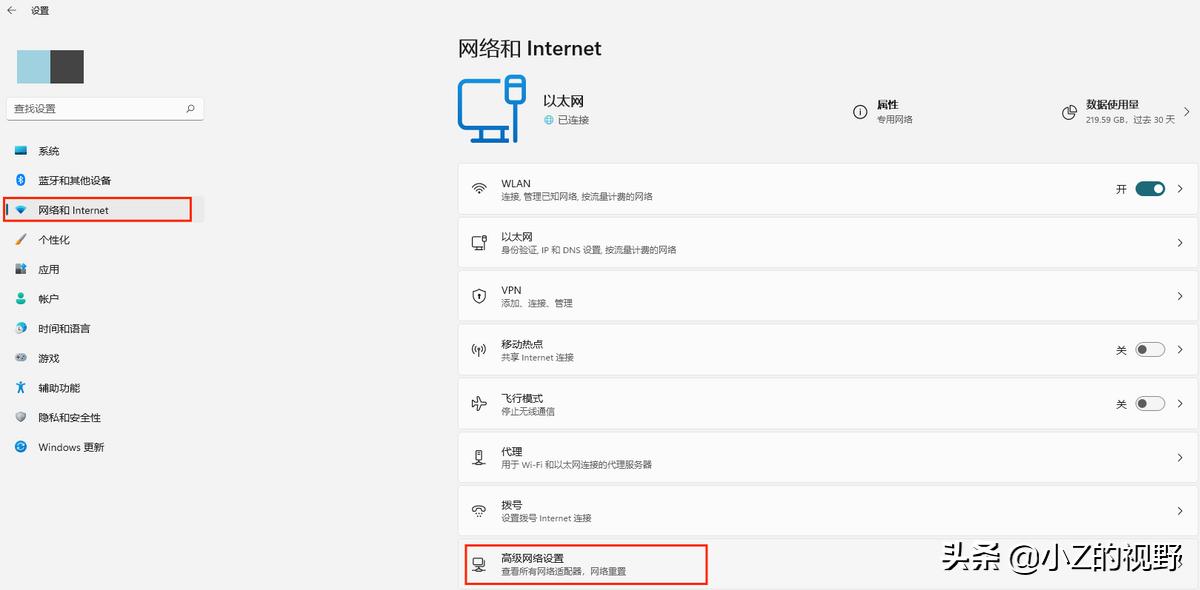Click the 以太网 computer icon at page top
The image size is (1200, 590).
[x=490, y=110]
